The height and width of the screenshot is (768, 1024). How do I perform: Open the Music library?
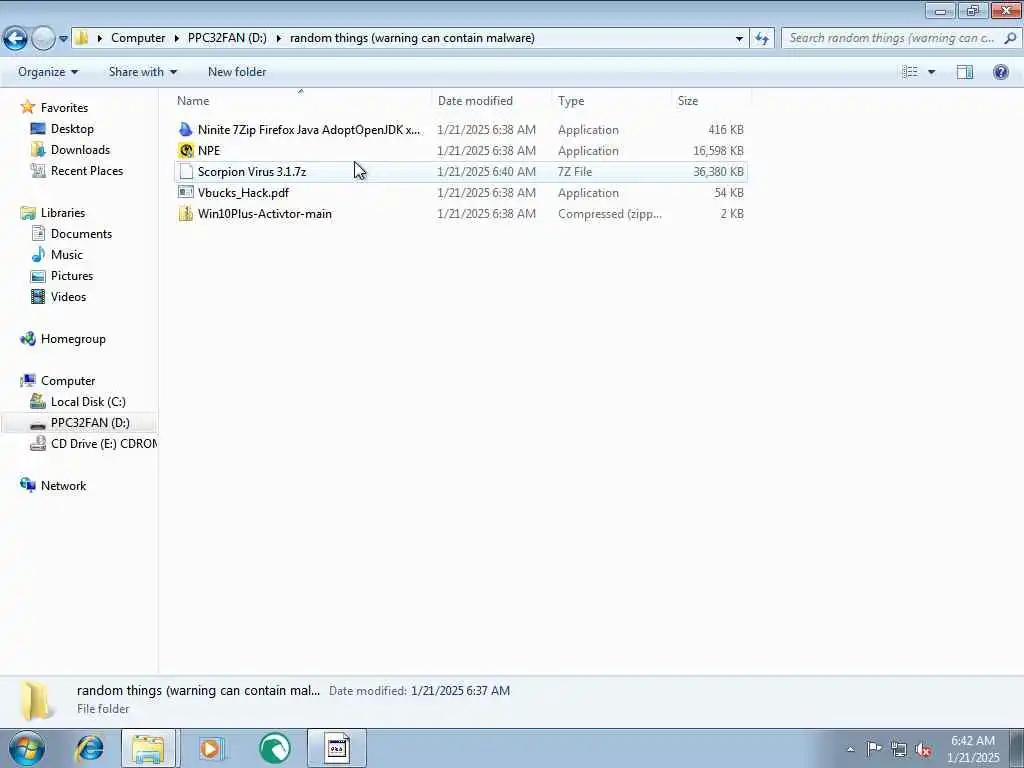tap(67, 255)
